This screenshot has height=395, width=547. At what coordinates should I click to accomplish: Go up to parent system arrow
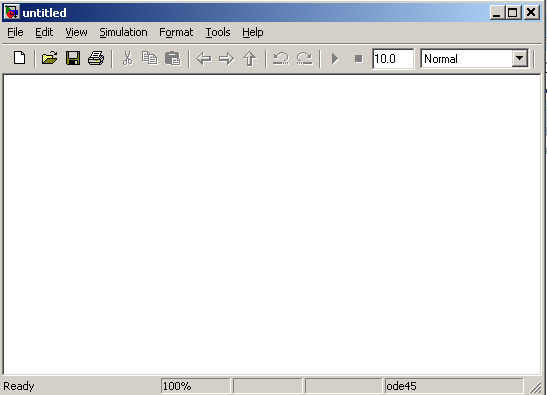click(249, 59)
